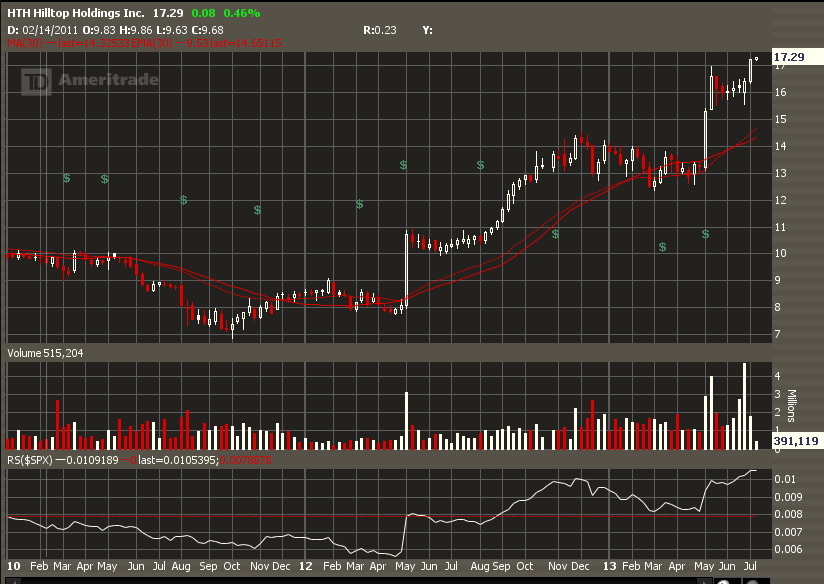
Task: Click the dollar marker near August 2010
Action: click(184, 200)
